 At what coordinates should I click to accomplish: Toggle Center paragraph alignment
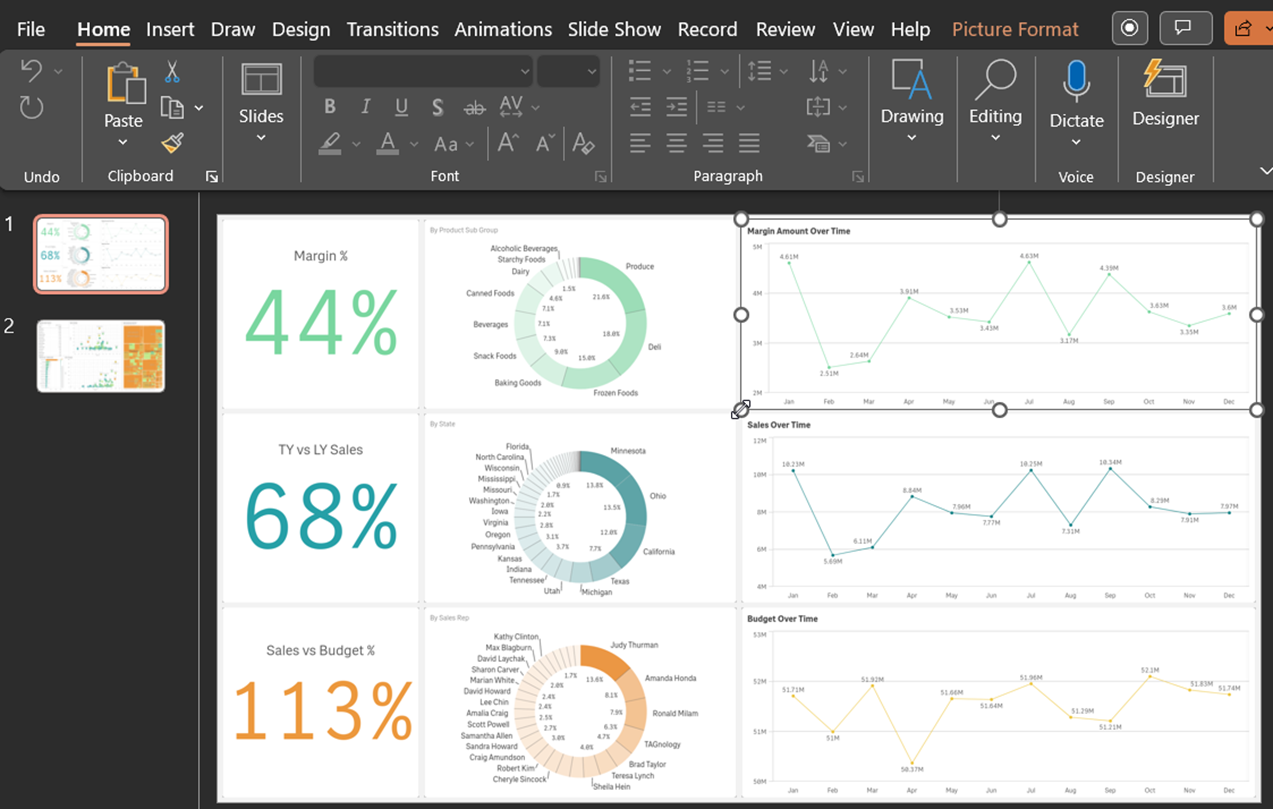677,144
